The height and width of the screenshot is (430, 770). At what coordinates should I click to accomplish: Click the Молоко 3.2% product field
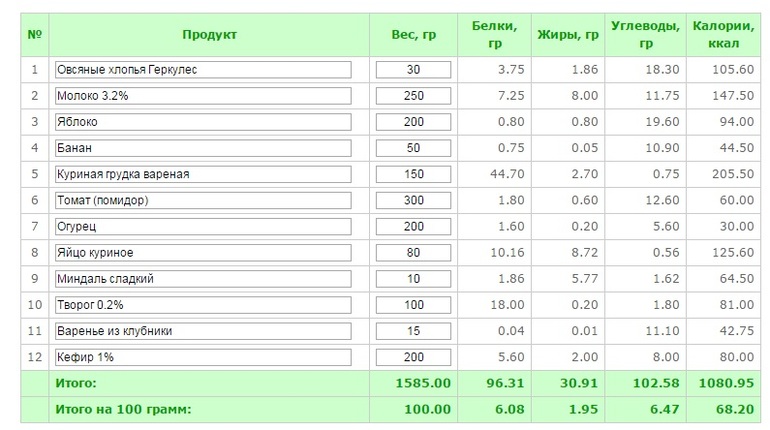click(205, 95)
